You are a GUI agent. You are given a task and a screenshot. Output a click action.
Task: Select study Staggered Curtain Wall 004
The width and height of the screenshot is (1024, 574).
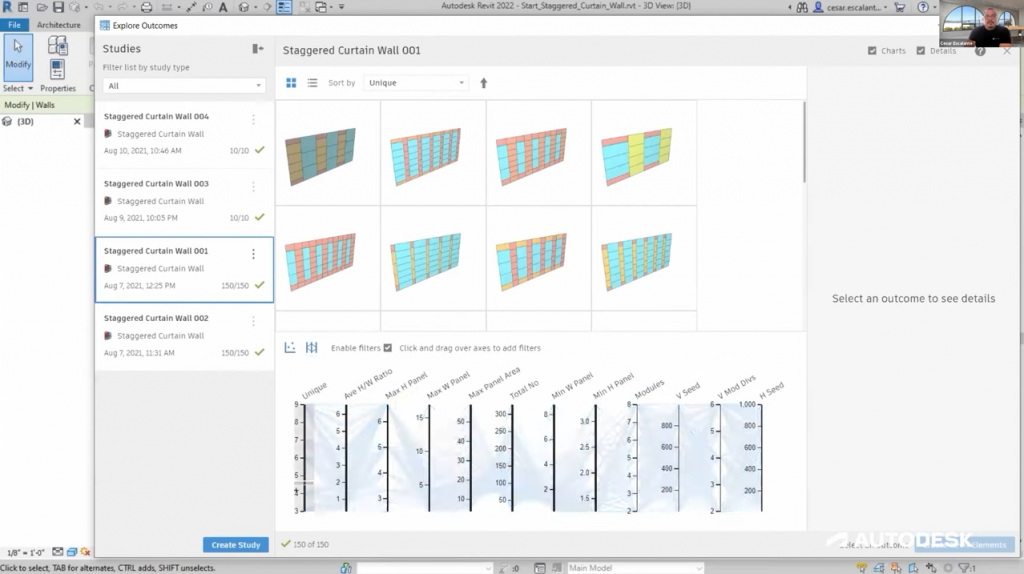click(x=184, y=134)
